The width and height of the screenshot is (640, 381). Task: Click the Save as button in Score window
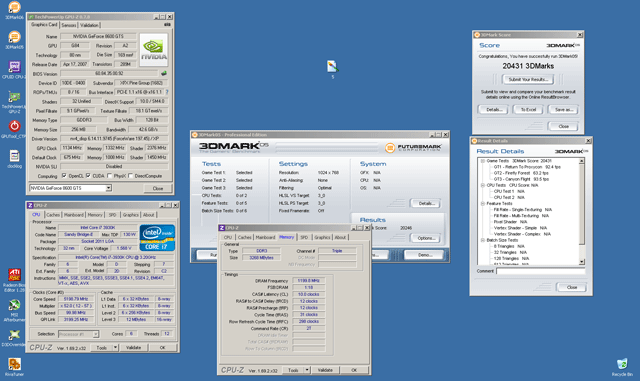tap(564, 109)
